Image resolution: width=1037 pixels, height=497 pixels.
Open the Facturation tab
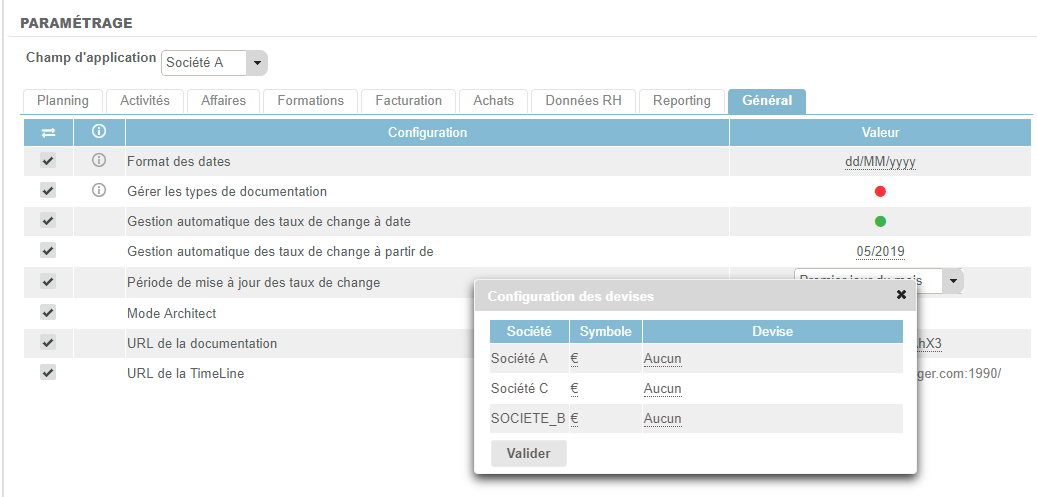[x=408, y=101]
